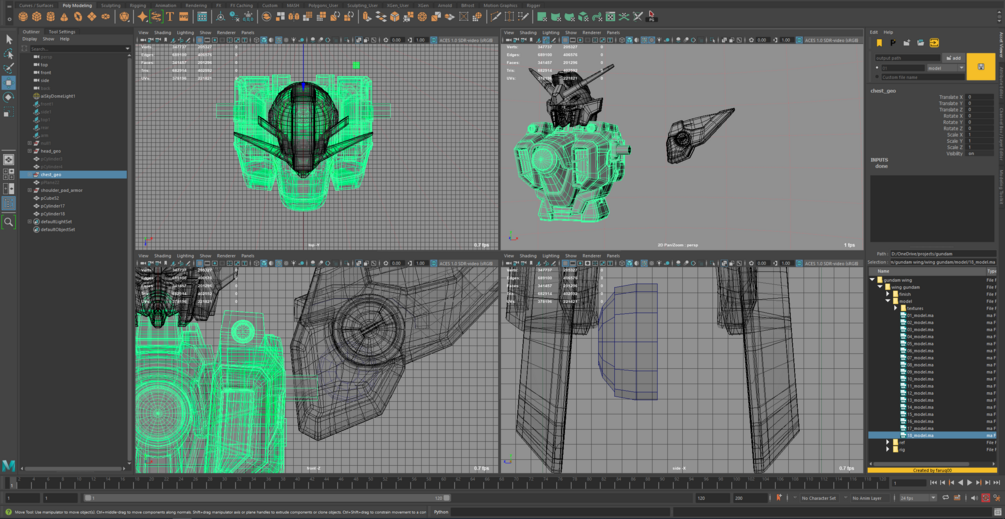Switch to the Rigging shelf tab
Viewport: 1005px width, 519px height.
pyautogui.click(x=137, y=4)
